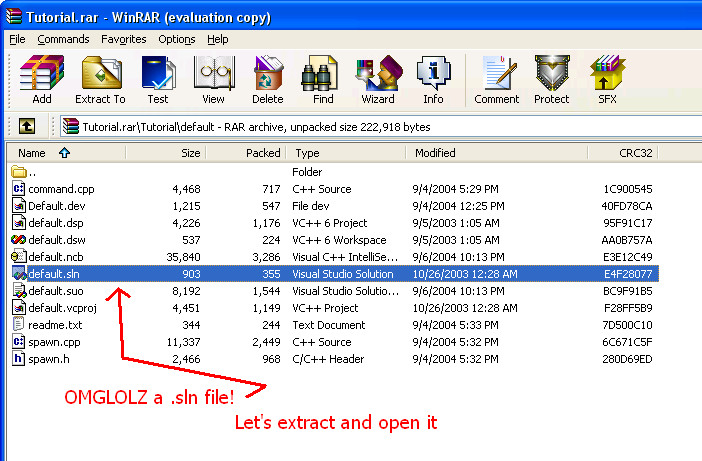This screenshot has width=702, height=461.
Task: Click the 'Text Document' type cell
Action: (329, 325)
